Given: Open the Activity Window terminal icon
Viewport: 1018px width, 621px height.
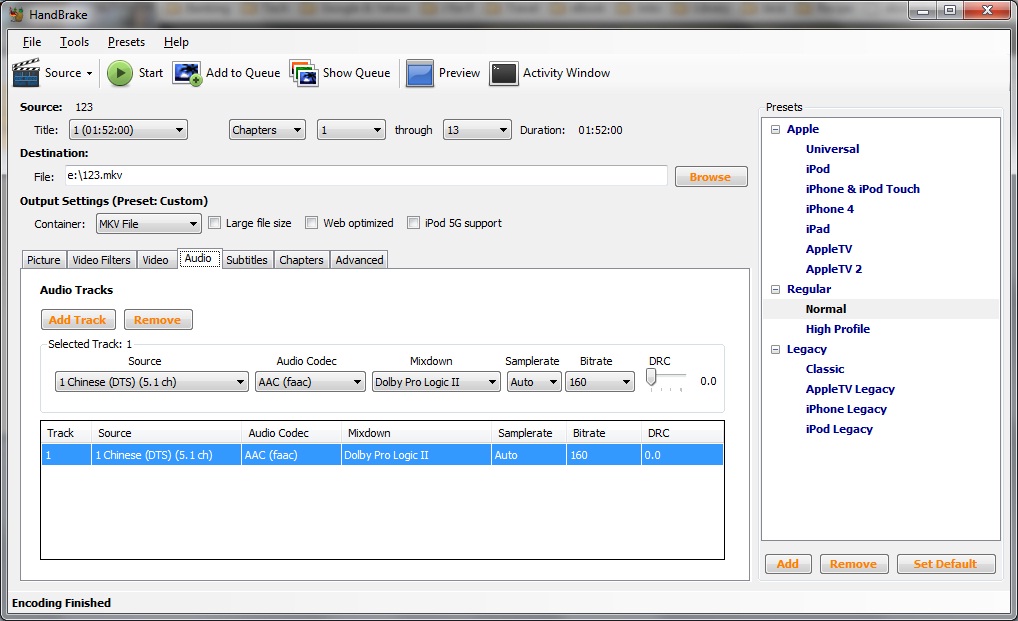Looking at the screenshot, I should point(504,73).
